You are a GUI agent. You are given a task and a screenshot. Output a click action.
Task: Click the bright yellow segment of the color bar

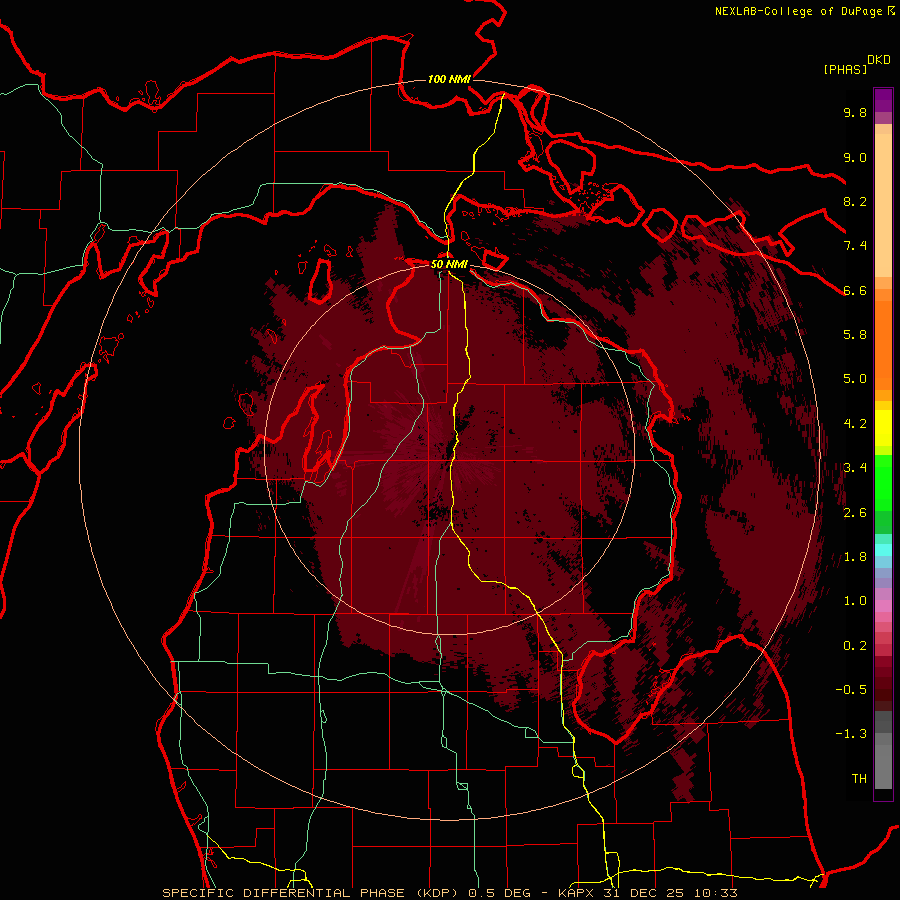(883, 428)
